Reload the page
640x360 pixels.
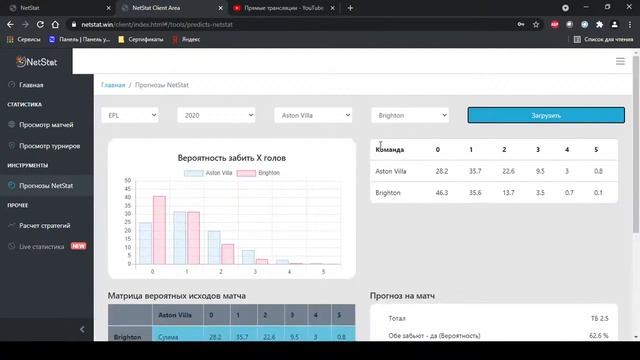tap(40, 24)
